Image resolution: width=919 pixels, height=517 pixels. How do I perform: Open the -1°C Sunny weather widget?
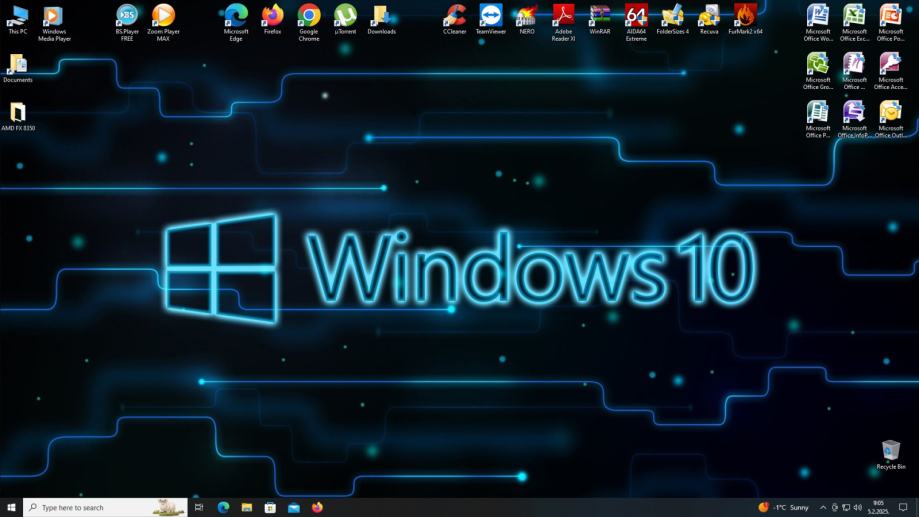point(784,507)
